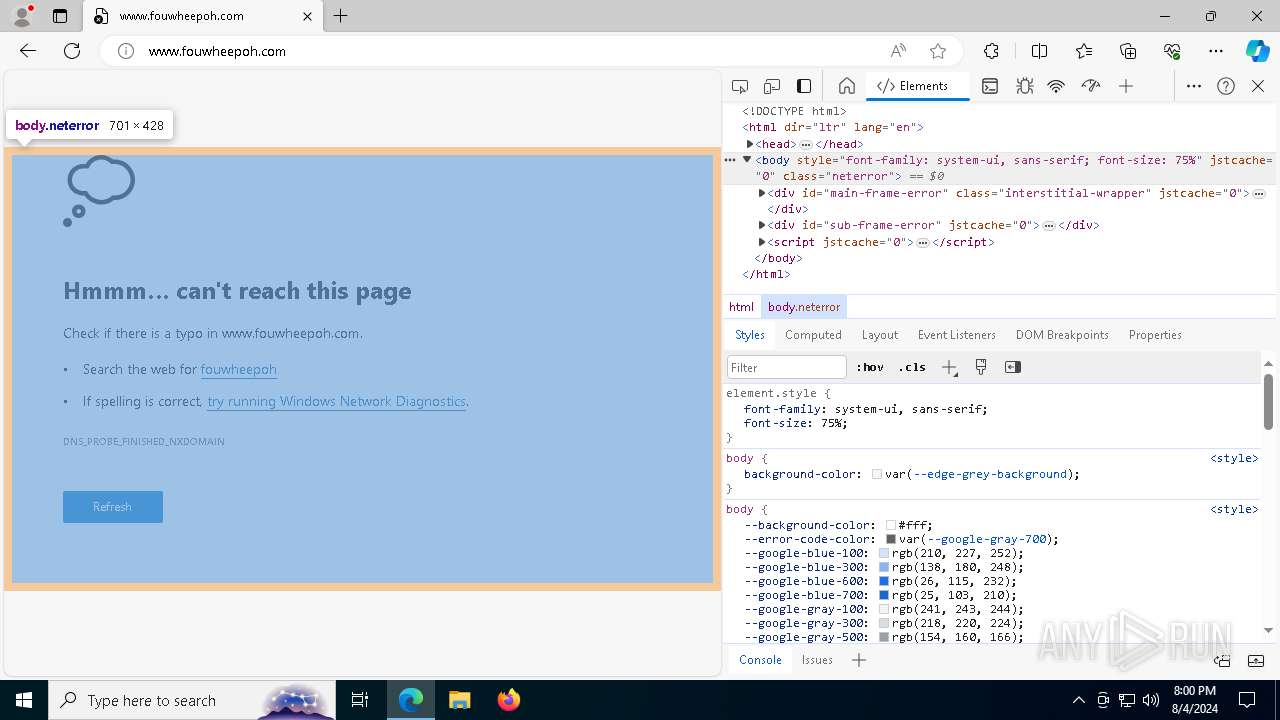Toggle rendering emulations paintbrush icon
1280x720 pixels.
pos(981,367)
